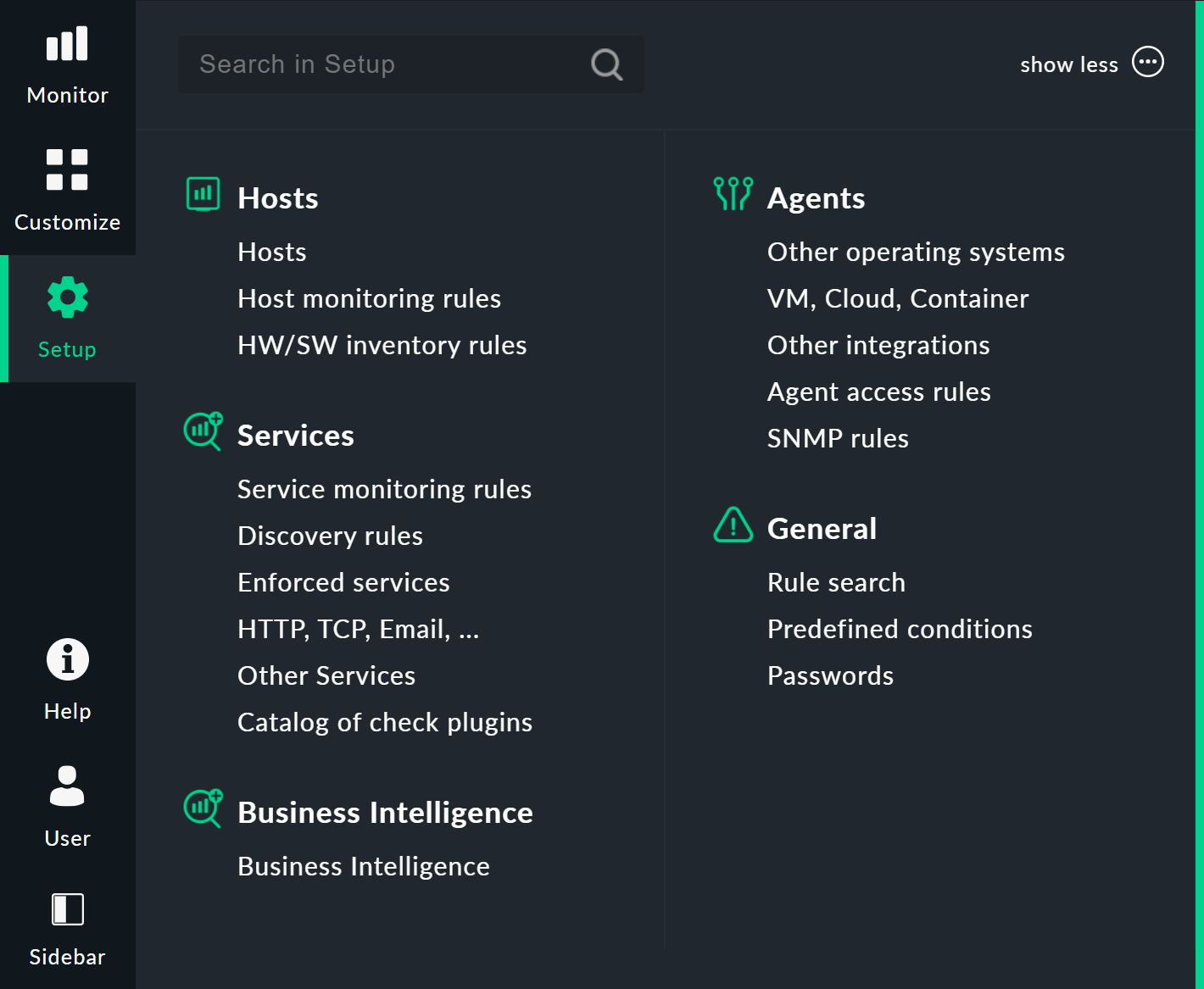Open Other operating systems
1204x989 pixels.
pos(917,252)
